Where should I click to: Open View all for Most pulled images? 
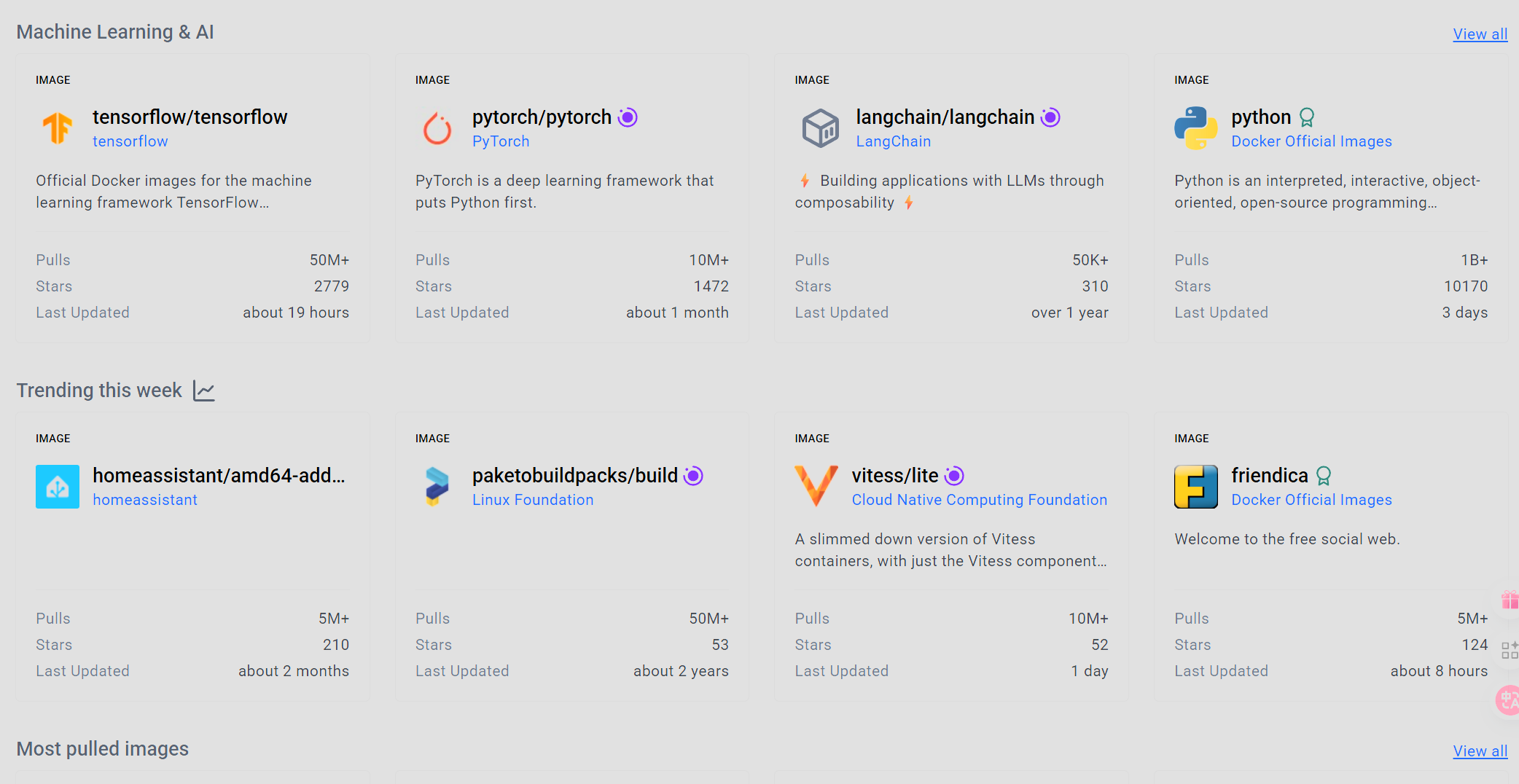[x=1480, y=750]
